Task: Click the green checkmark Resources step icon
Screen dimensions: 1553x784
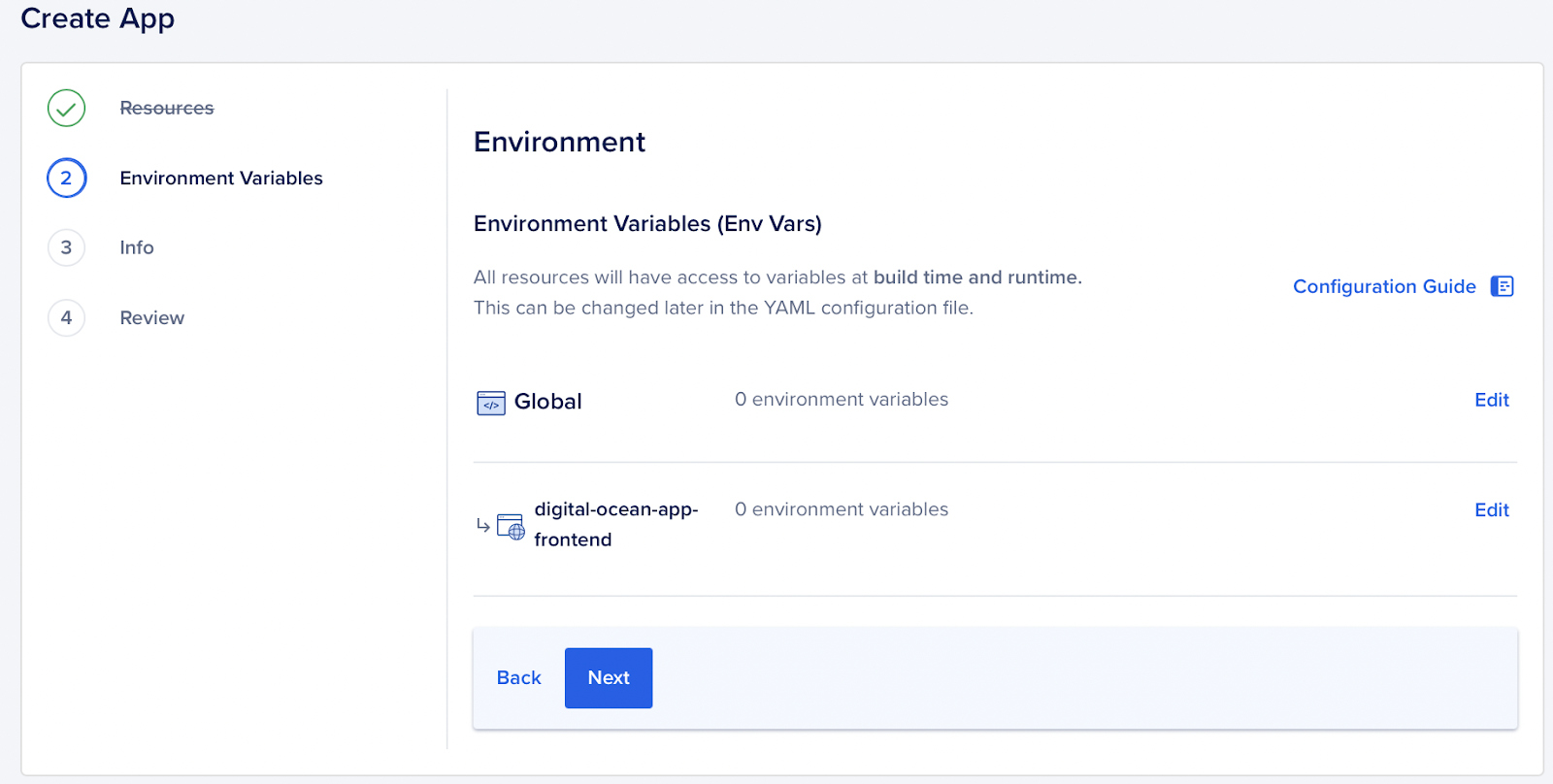Action: (x=66, y=108)
